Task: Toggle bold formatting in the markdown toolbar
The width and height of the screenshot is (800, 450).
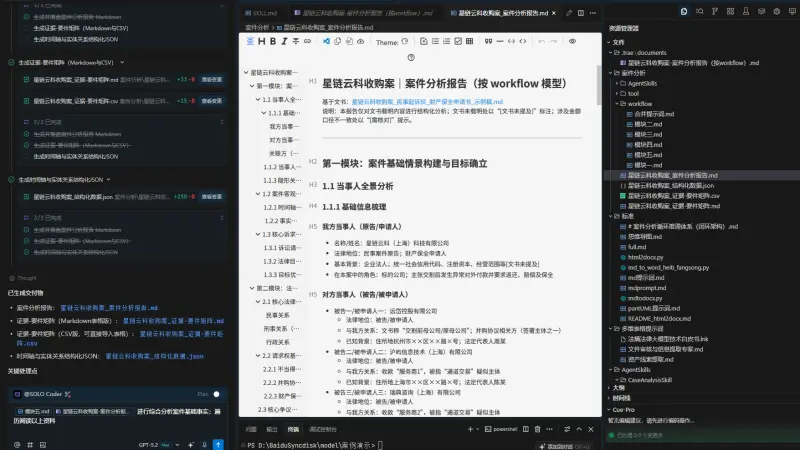Action: click(x=273, y=41)
